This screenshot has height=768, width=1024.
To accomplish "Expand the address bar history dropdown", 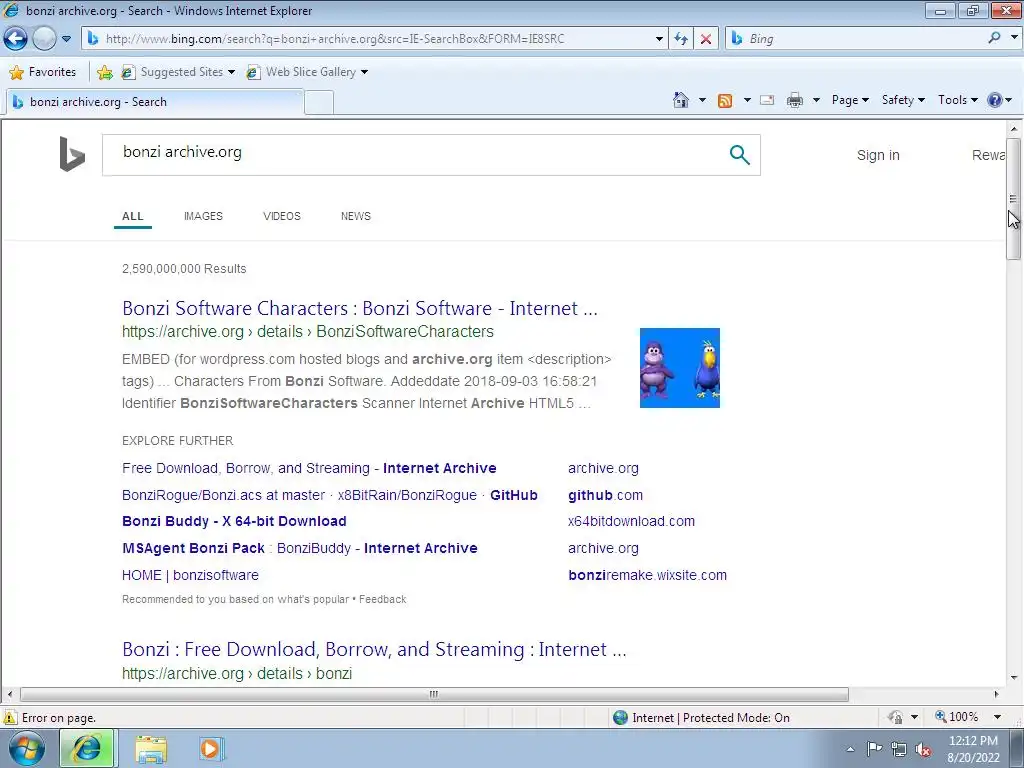I will click(x=659, y=39).
